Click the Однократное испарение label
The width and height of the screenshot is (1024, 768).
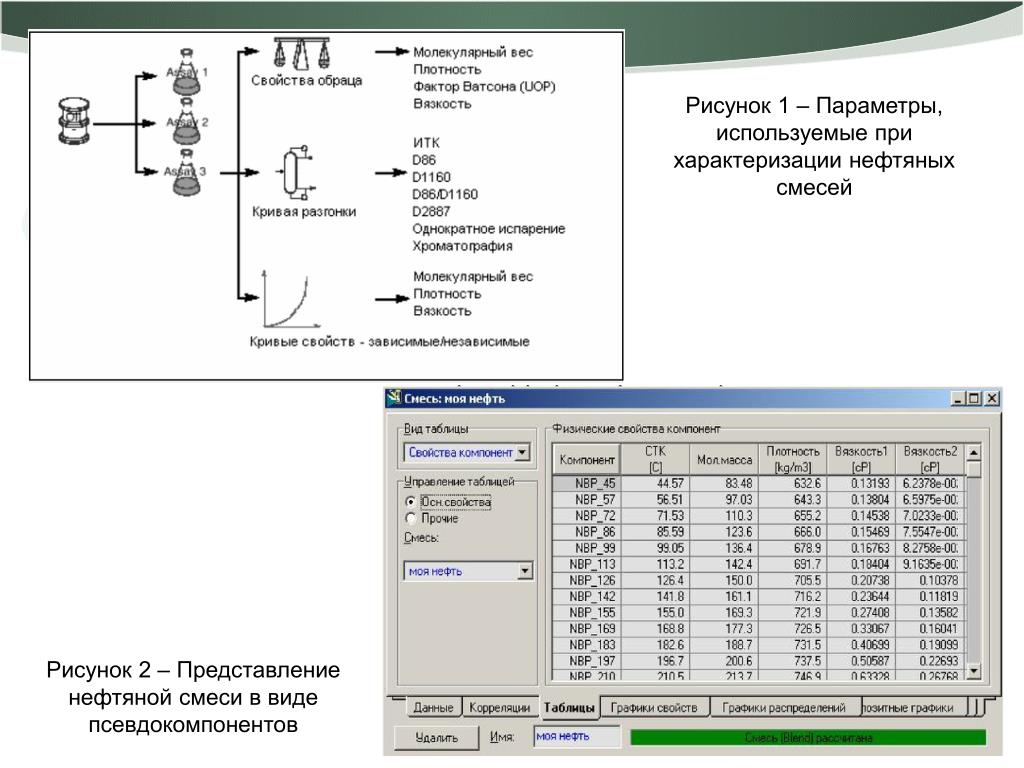pyautogui.click(x=488, y=229)
